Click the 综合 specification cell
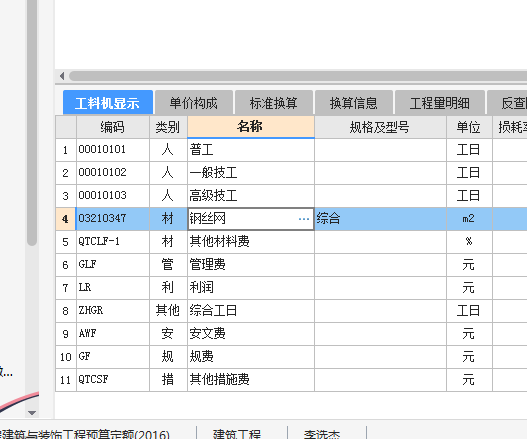The height and width of the screenshot is (439, 527). tap(380, 219)
